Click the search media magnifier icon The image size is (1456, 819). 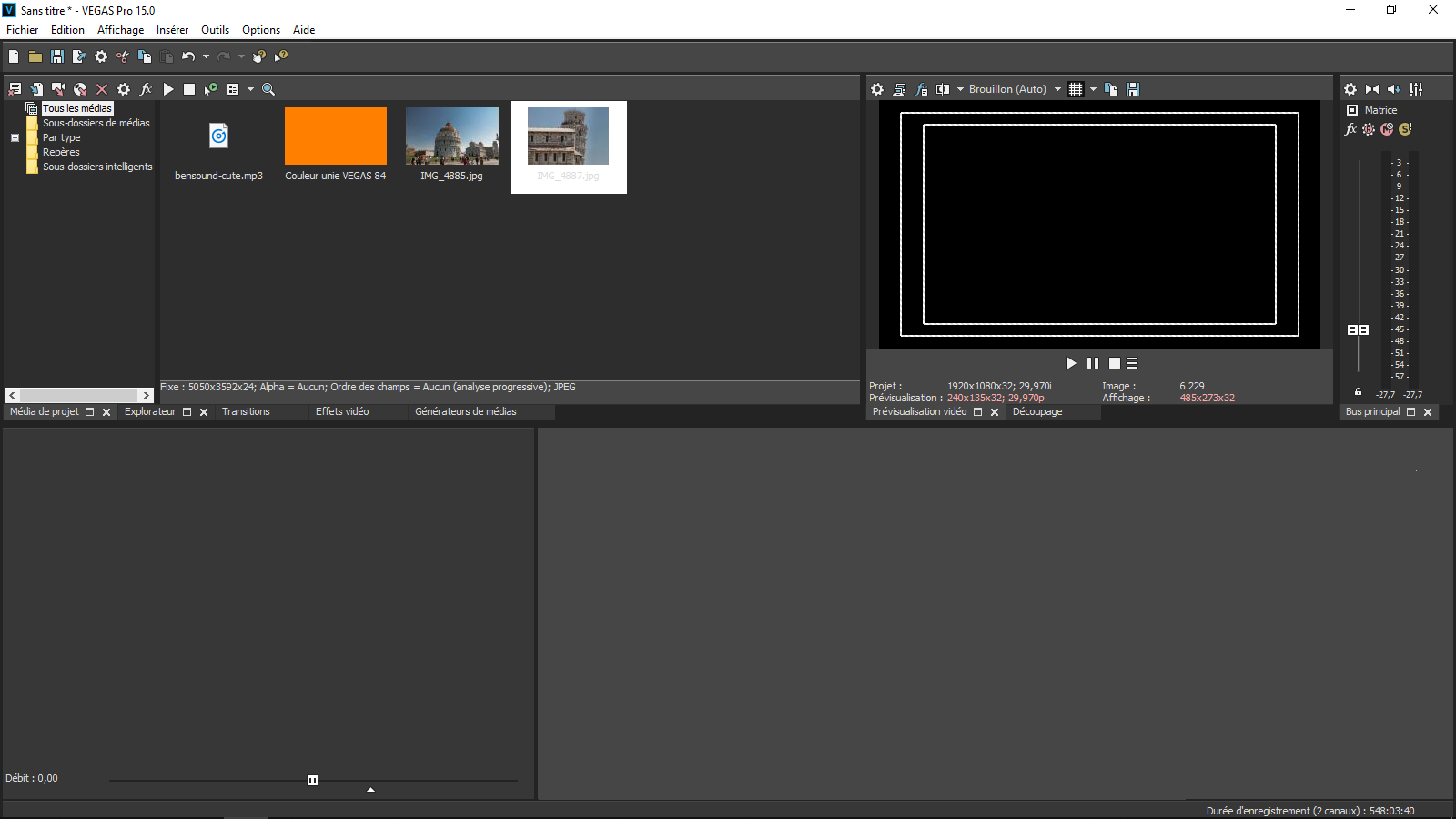pyautogui.click(x=268, y=89)
